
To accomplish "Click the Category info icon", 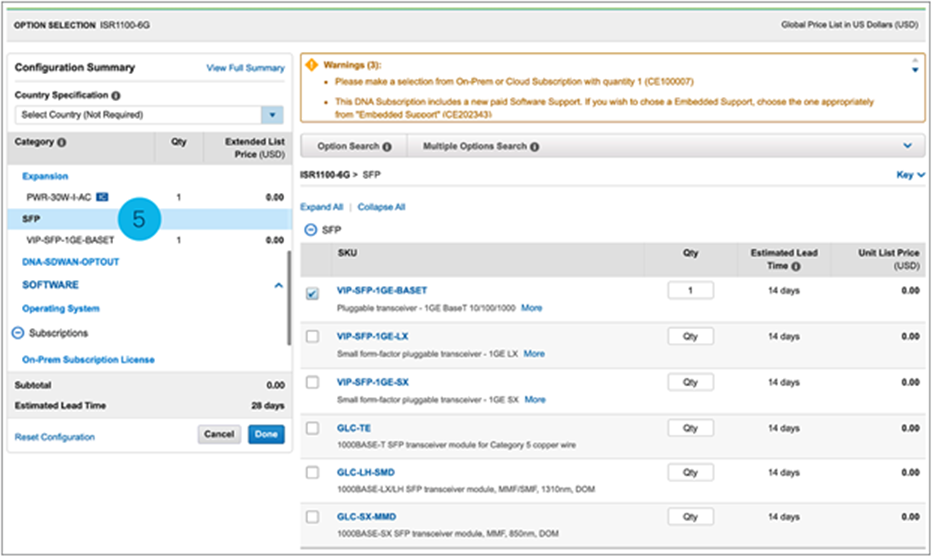I will tap(62, 143).
